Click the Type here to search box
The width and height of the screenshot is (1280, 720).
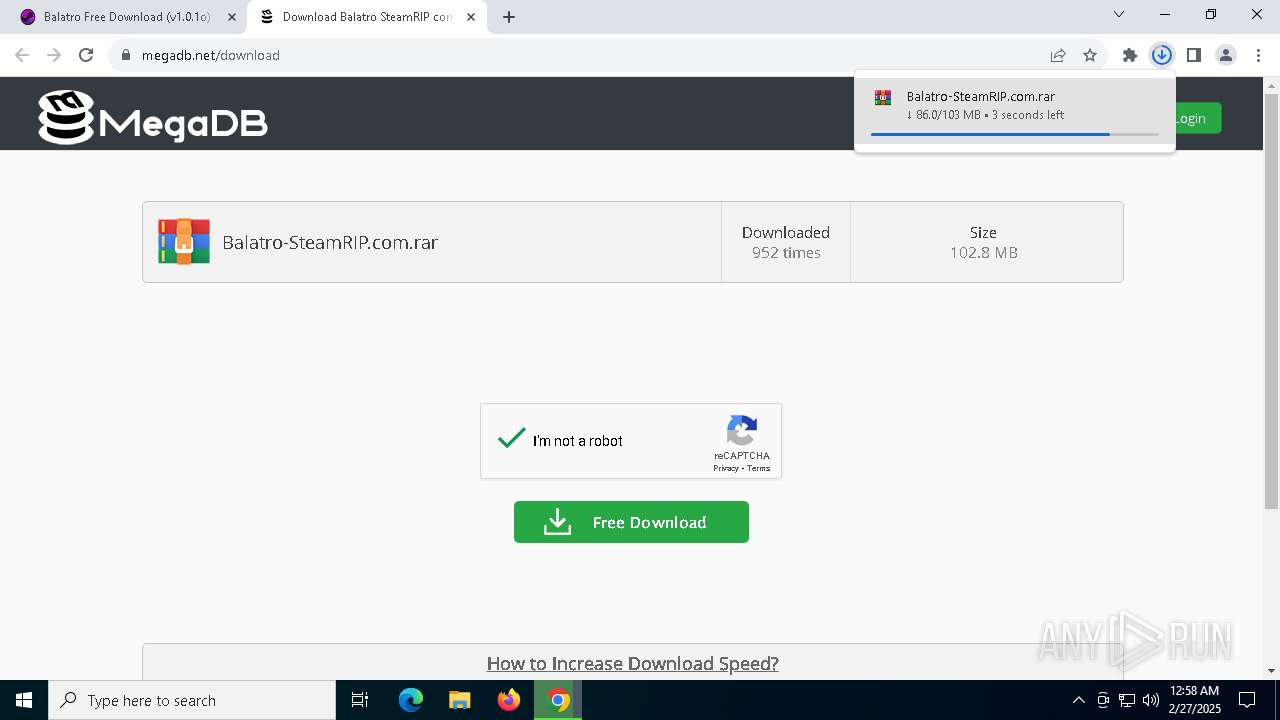(x=192, y=700)
